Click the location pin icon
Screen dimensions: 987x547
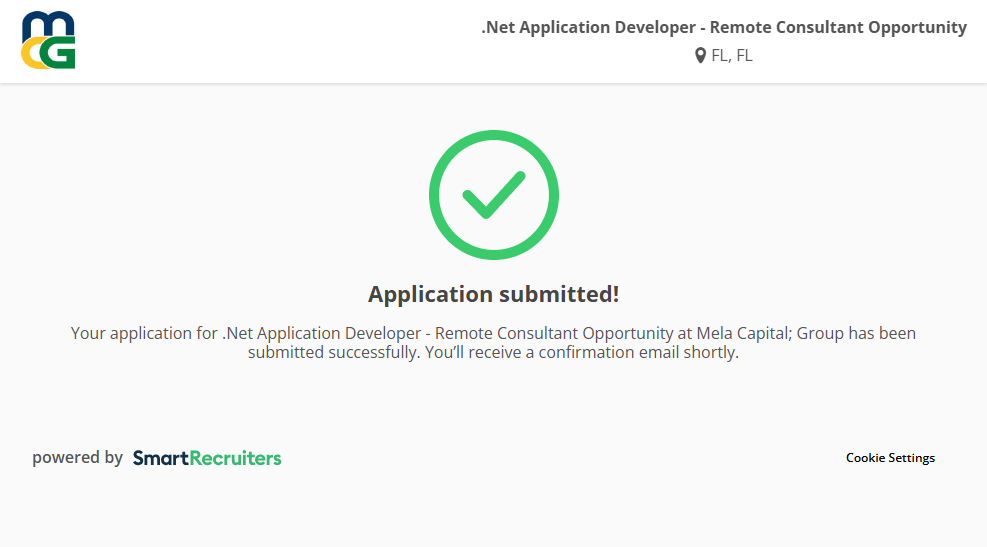700,56
